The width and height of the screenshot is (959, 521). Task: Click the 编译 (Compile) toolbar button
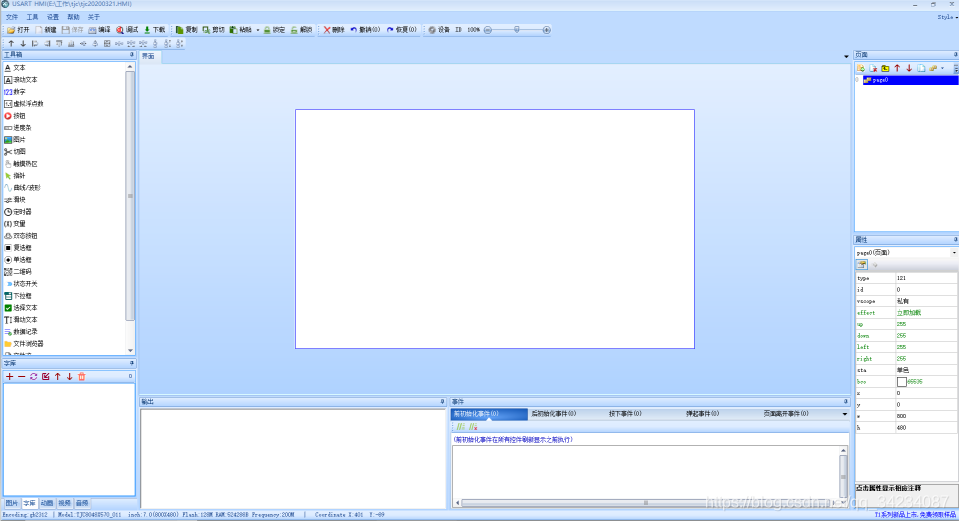(99, 29)
